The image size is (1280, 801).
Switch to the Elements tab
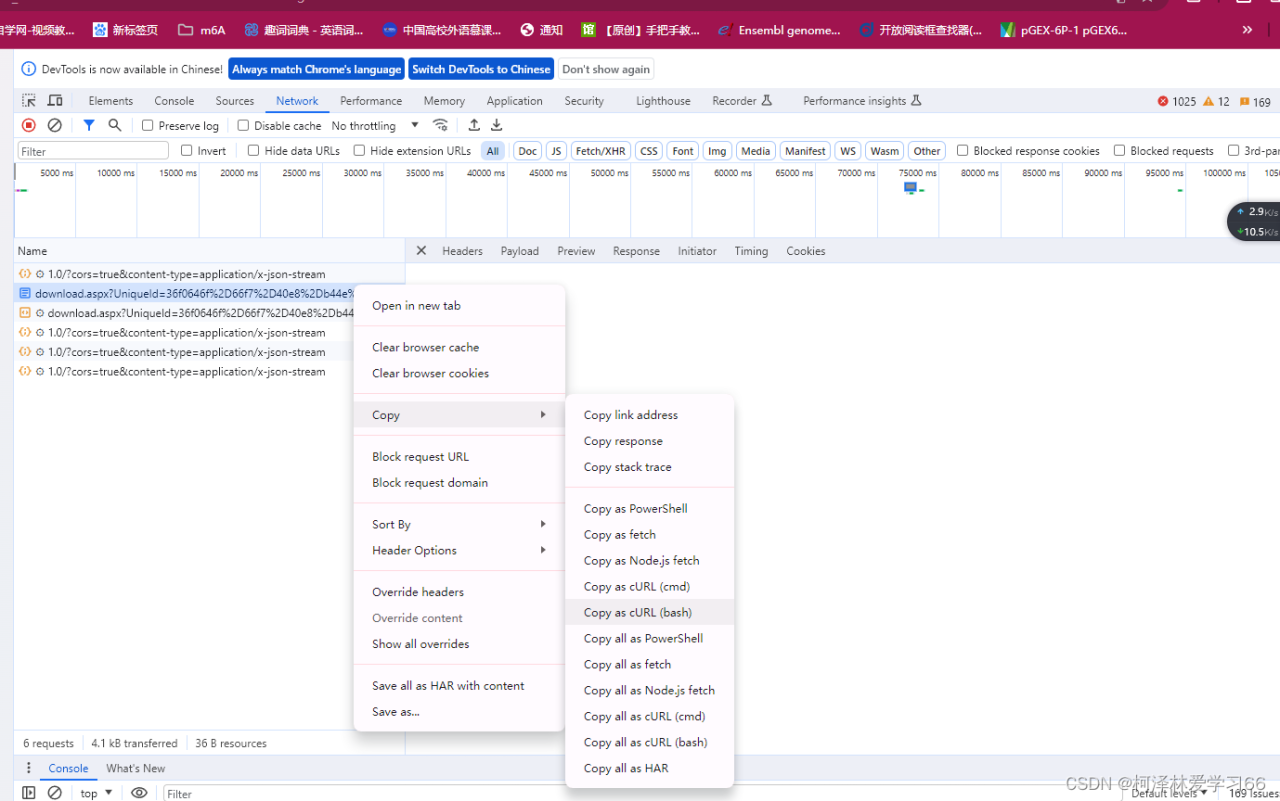point(110,101)
